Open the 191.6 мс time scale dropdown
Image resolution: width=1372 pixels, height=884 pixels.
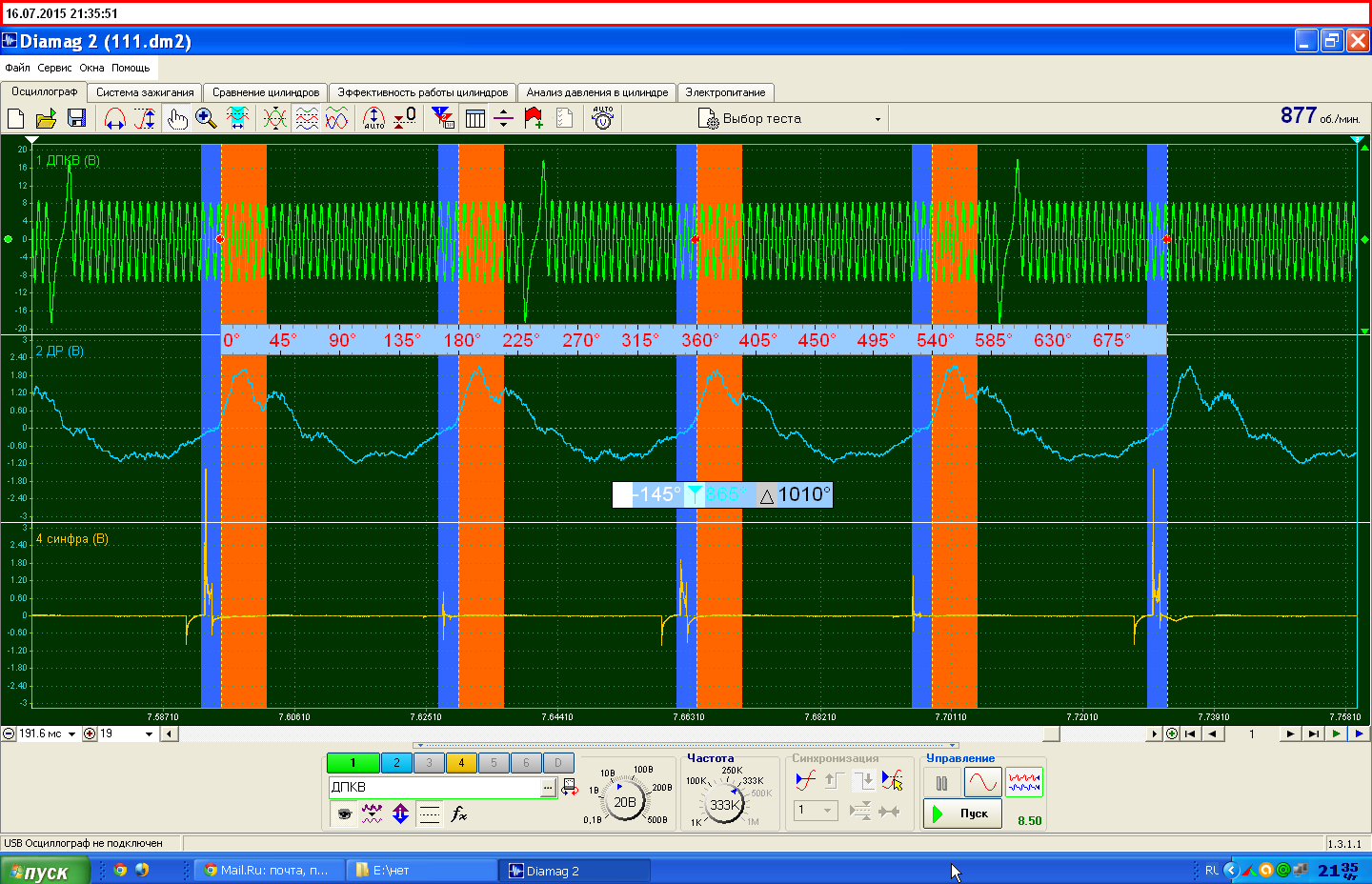point(71,733)
